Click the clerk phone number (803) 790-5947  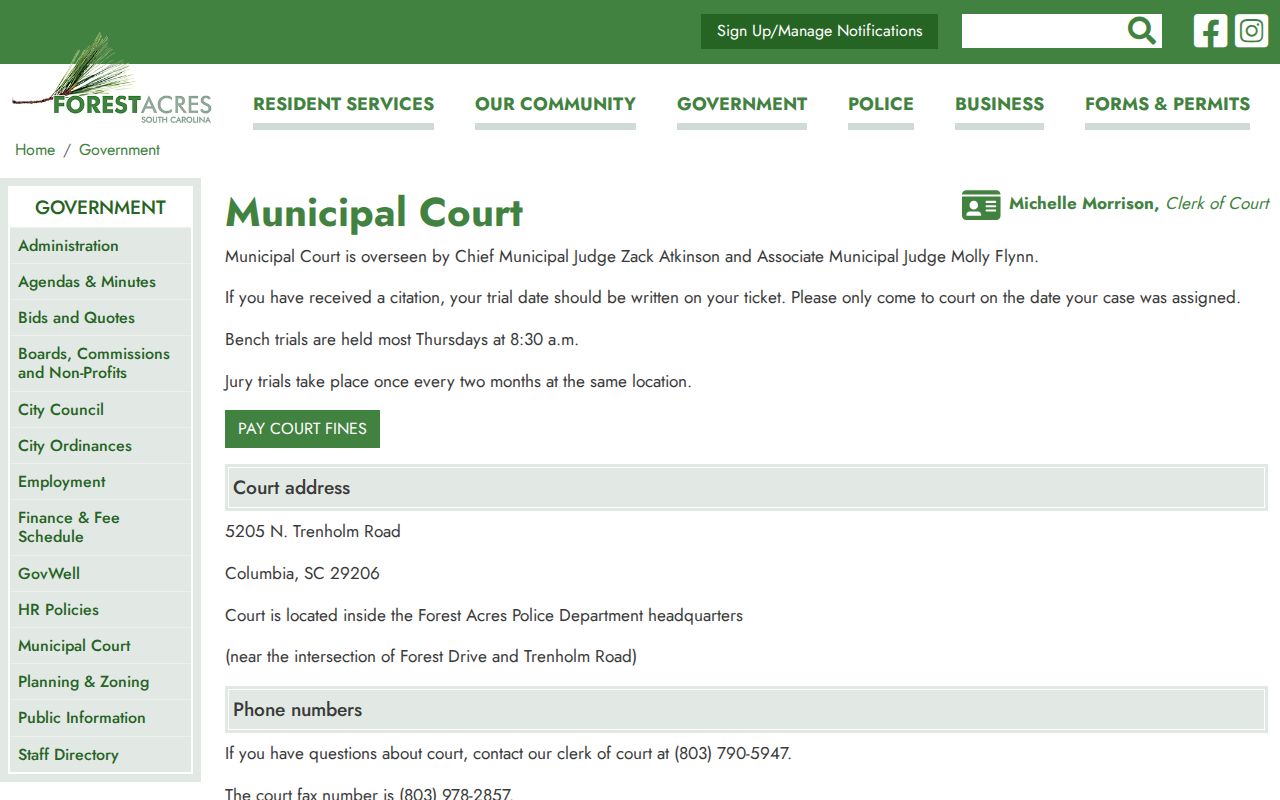(731, 754)
